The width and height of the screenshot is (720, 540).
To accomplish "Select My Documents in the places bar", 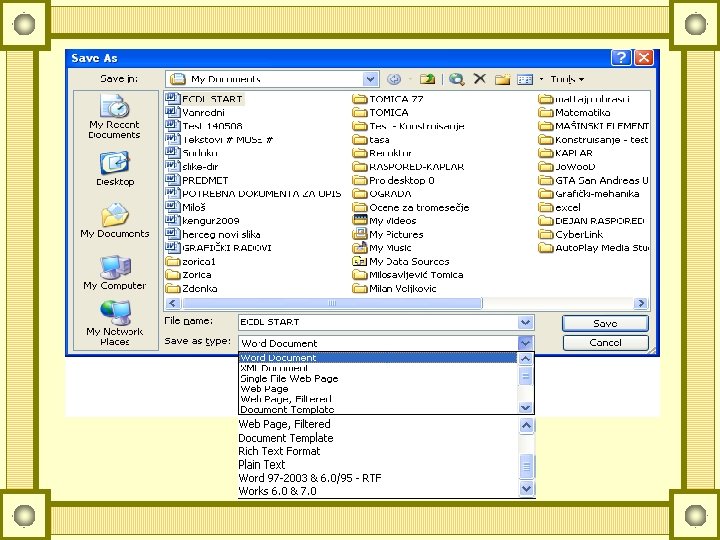I will point(115,220).
